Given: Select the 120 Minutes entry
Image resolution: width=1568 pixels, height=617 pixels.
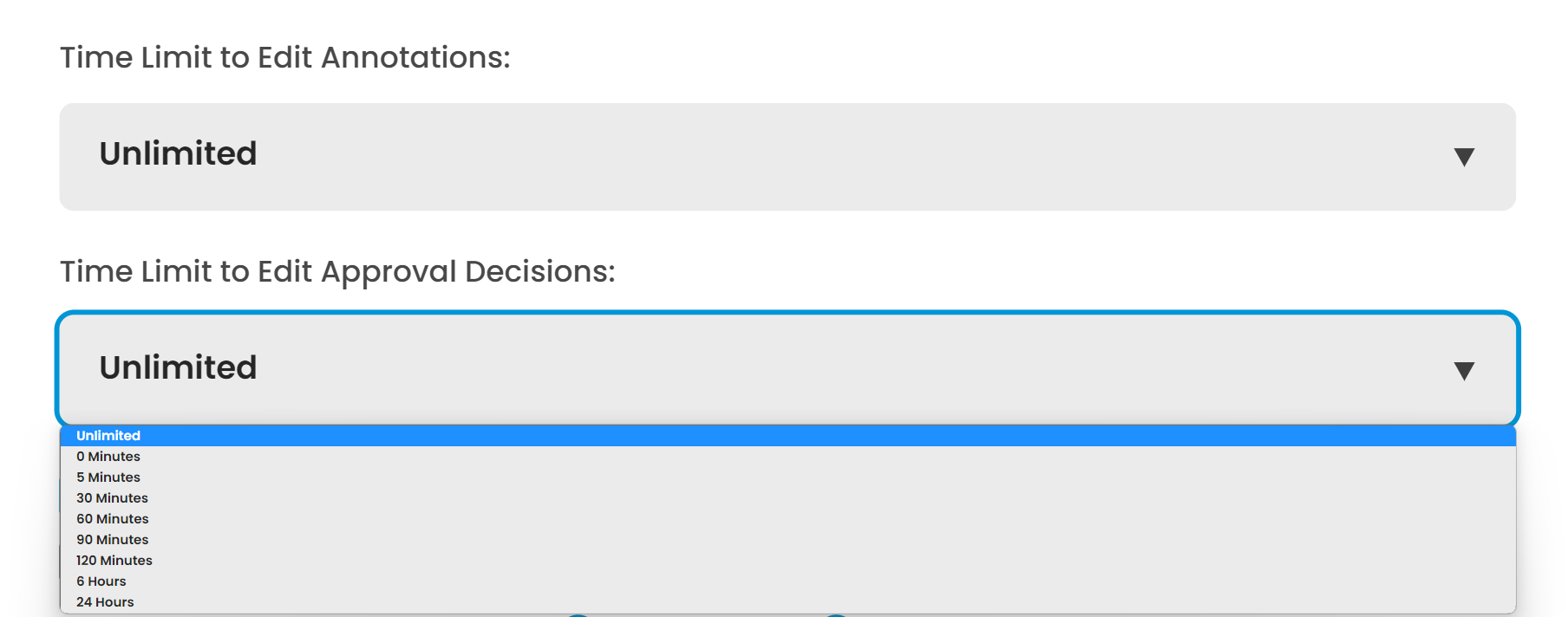Looking at the screenshot, I should 114,561.
